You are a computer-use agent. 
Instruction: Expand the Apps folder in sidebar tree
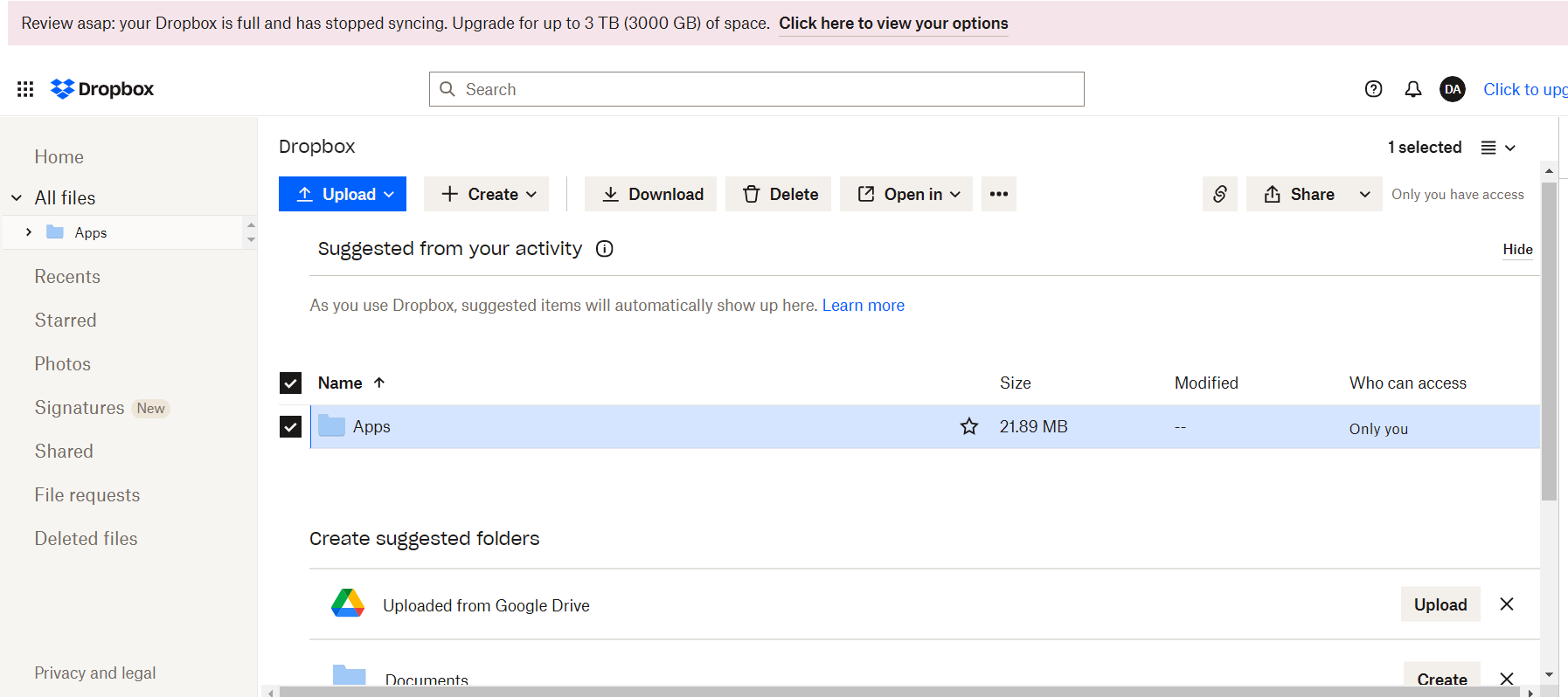click(29, 232)
